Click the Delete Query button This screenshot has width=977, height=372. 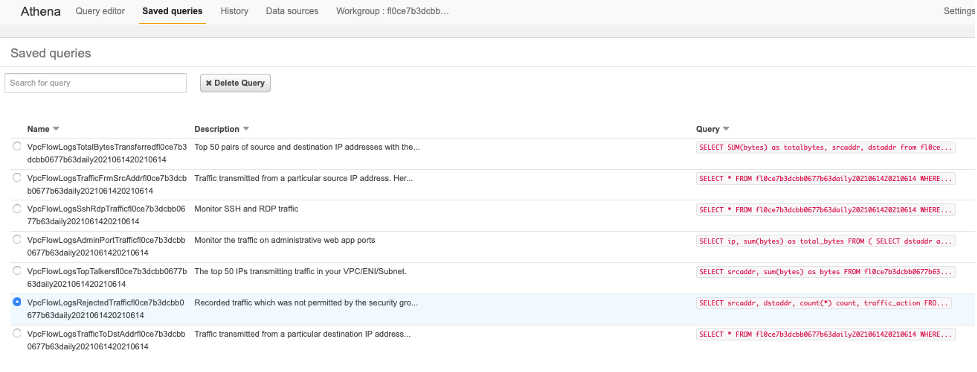[236, 83]
